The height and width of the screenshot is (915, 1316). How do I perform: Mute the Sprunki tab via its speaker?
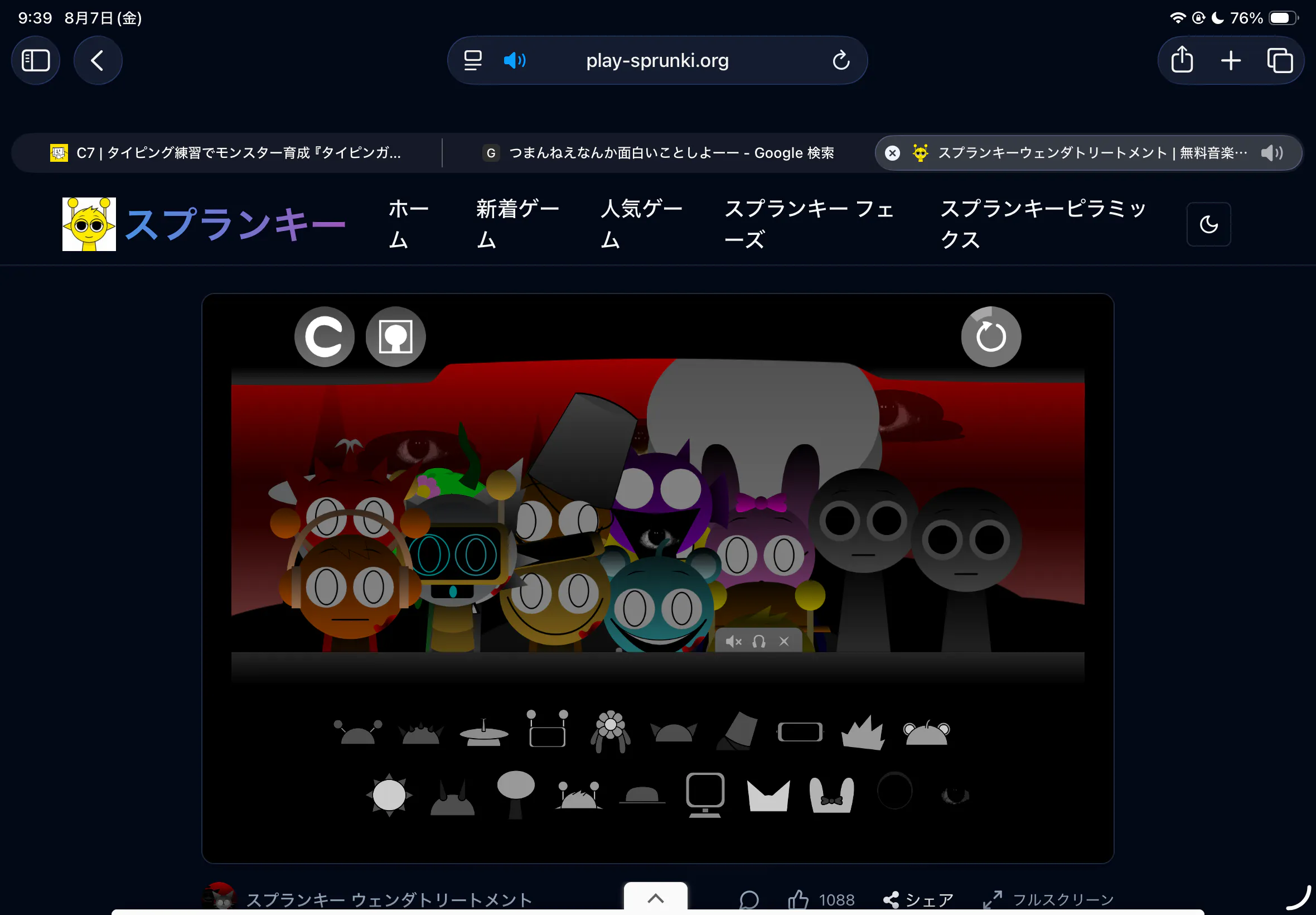[1271, 153]
